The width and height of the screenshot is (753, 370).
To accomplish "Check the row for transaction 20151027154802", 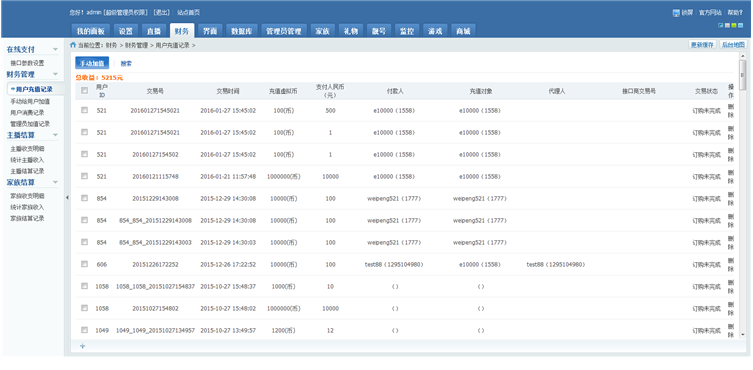I will 85,308.
